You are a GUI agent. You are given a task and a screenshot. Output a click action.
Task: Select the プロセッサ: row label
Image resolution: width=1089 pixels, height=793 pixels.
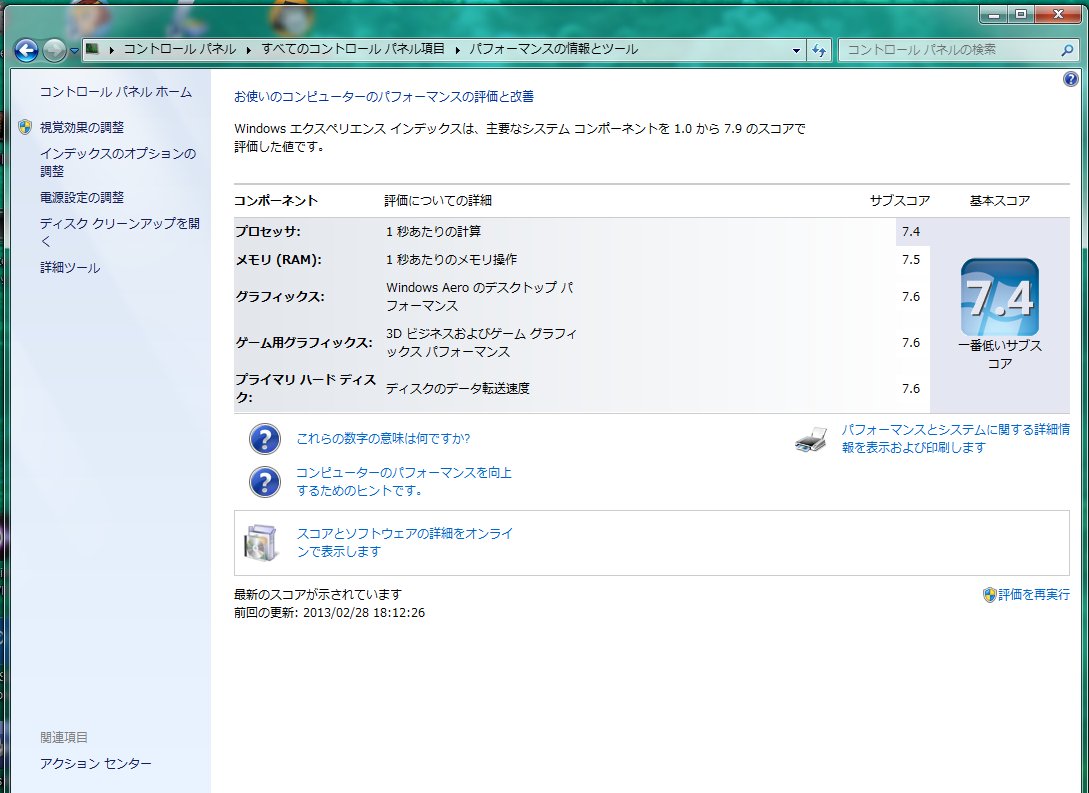(268, 231)
